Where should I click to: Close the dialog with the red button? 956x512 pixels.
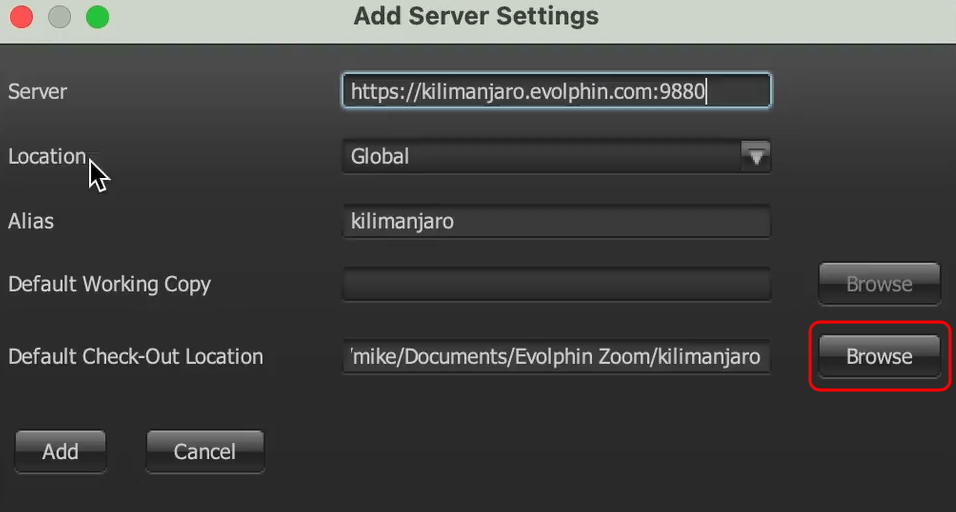tap(21, 16)
